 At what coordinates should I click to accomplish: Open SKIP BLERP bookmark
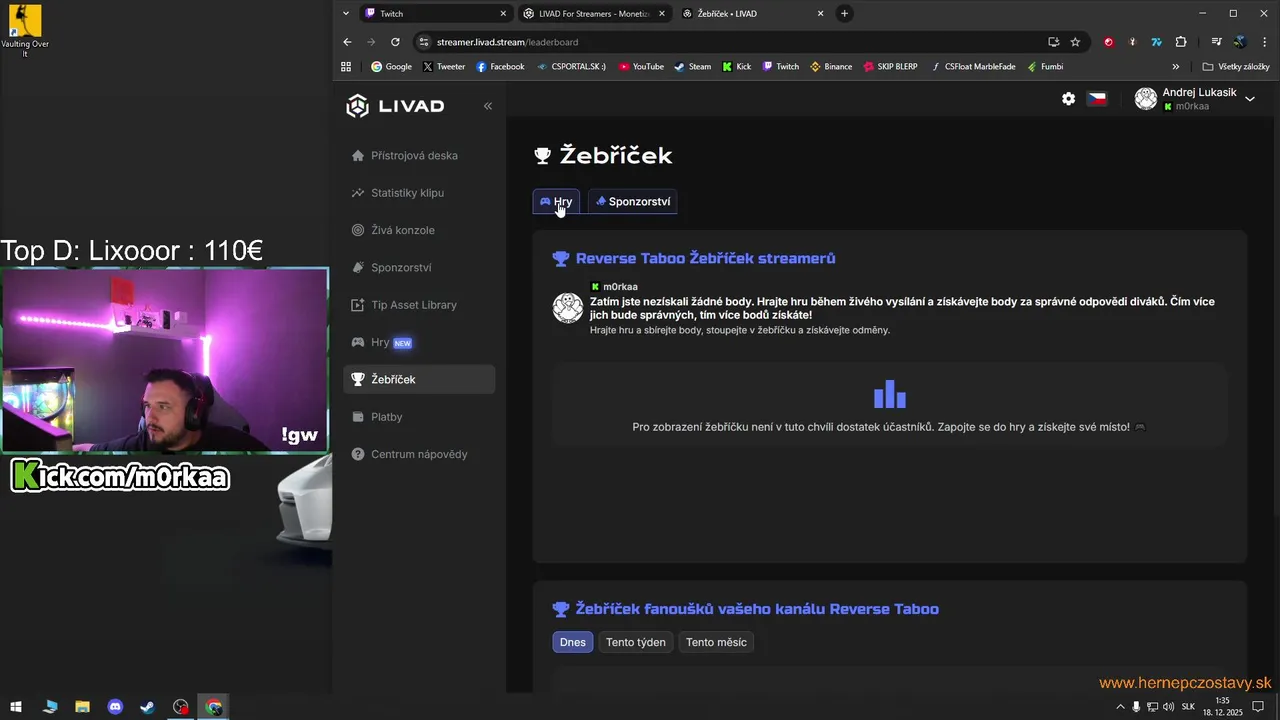pos(889,67)
